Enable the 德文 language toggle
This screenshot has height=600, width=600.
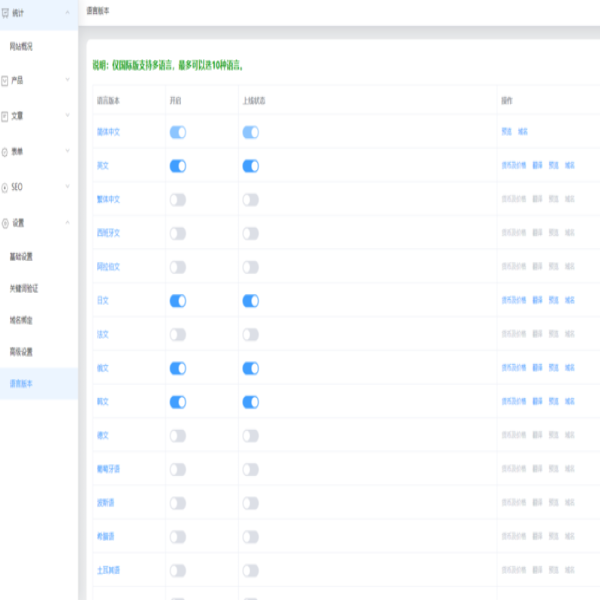(x=178, y=436)
